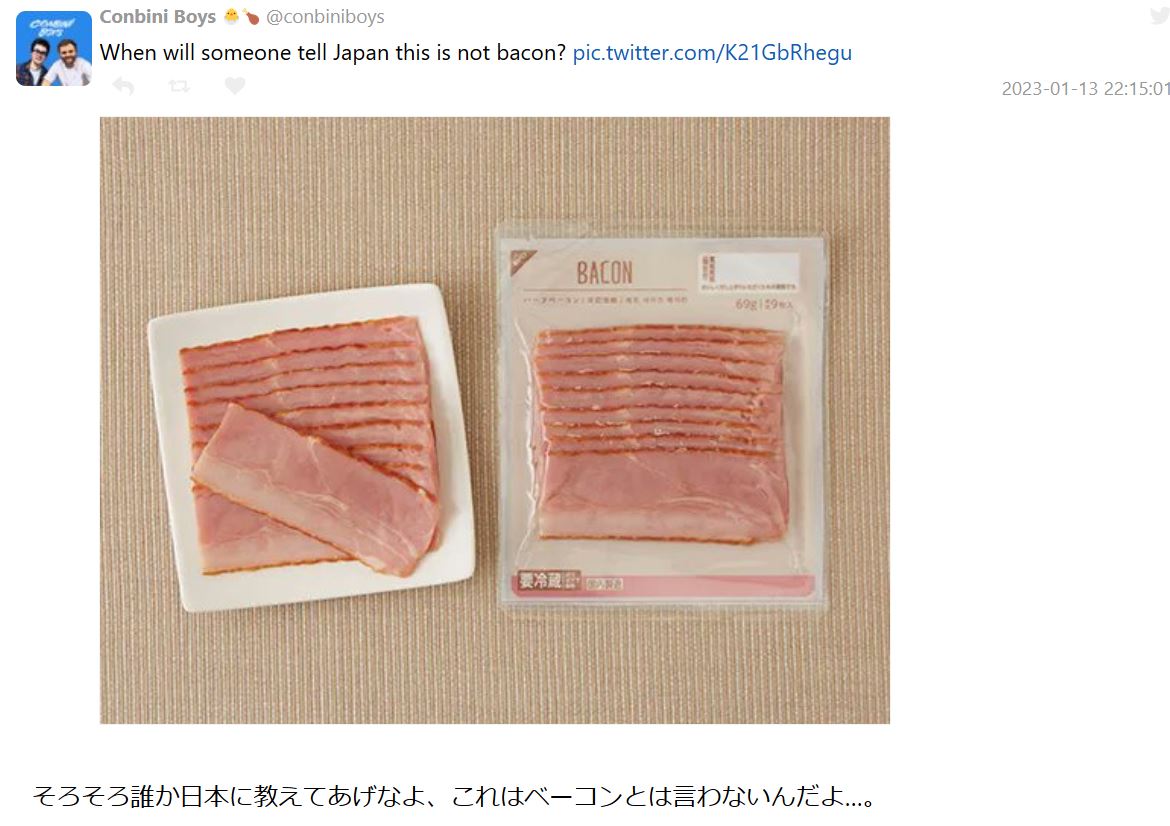Click the retweet icon under the tweet

[x=179, y=87]
